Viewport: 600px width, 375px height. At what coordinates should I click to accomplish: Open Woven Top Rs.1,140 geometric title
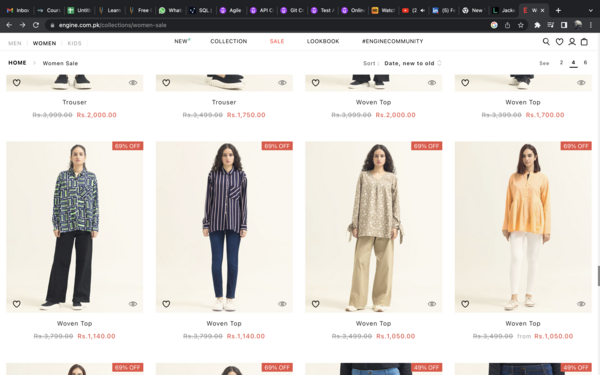(74, 323)
